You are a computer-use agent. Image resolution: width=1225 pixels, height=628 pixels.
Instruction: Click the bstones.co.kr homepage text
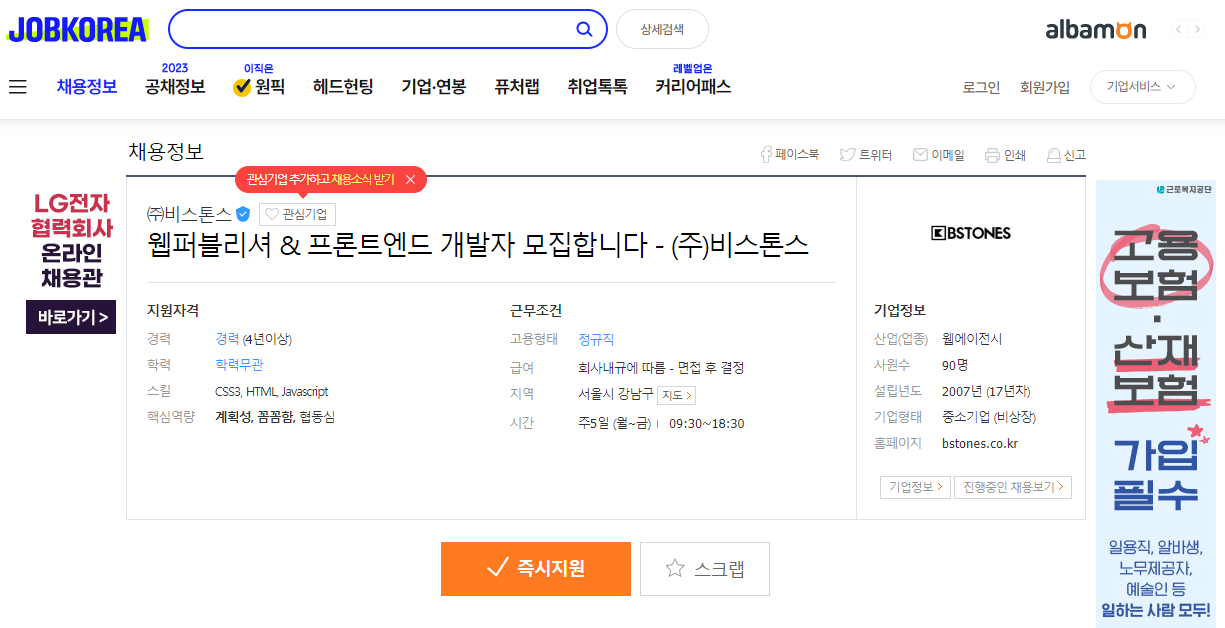click(x=980, y=443)
